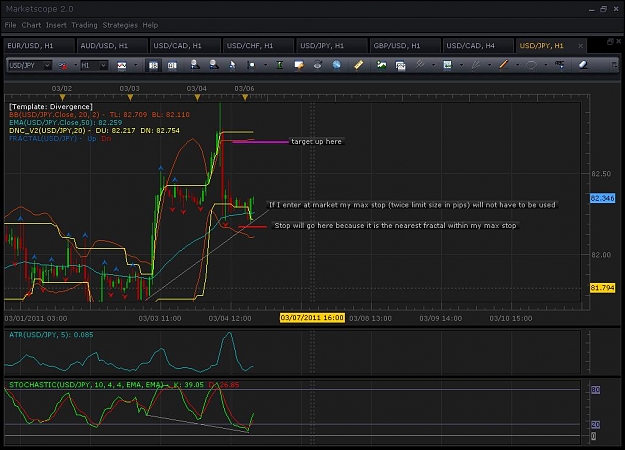Click the 03/06 day marker triangle
625x450 pixels.
(x=245, y=97)
